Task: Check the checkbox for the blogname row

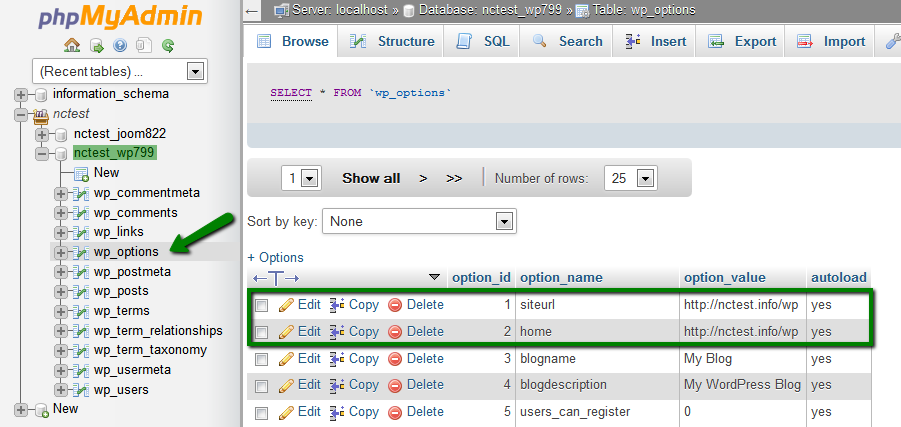Action: pos(262,359)
